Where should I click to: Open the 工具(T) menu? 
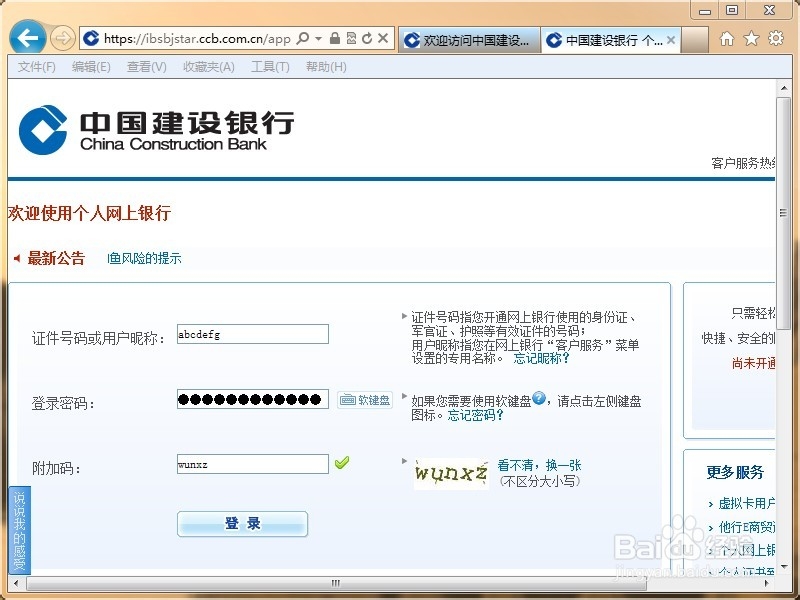coord(270,67)
